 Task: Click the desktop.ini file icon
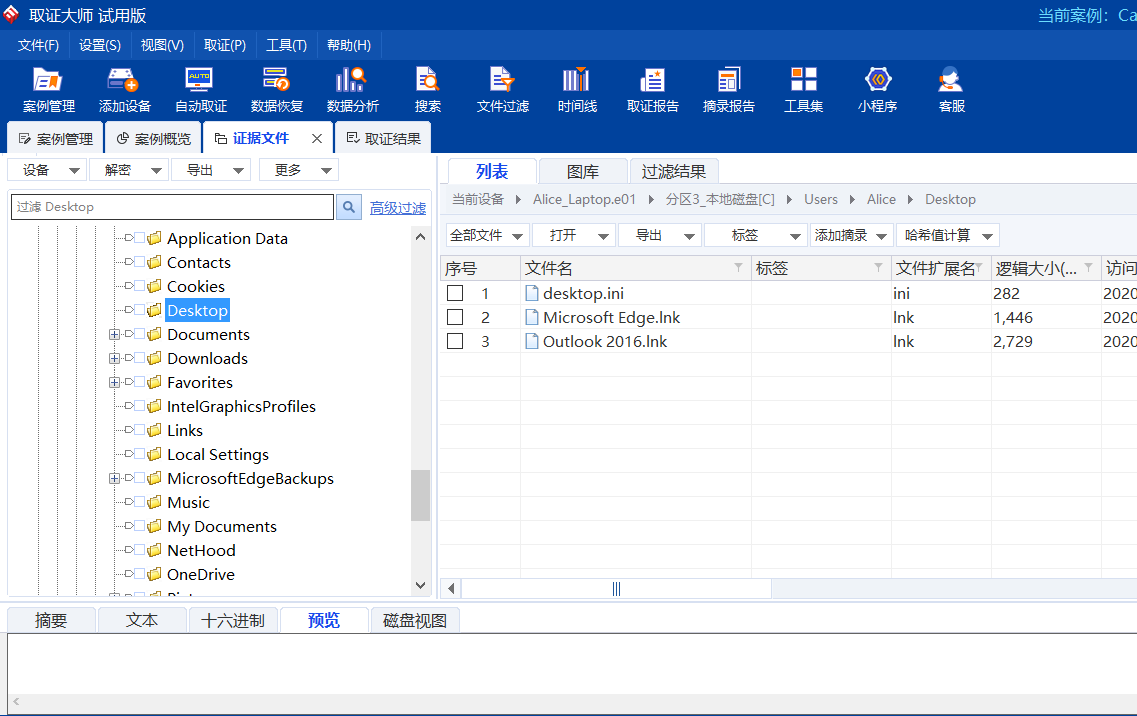[x=532, y=293]
